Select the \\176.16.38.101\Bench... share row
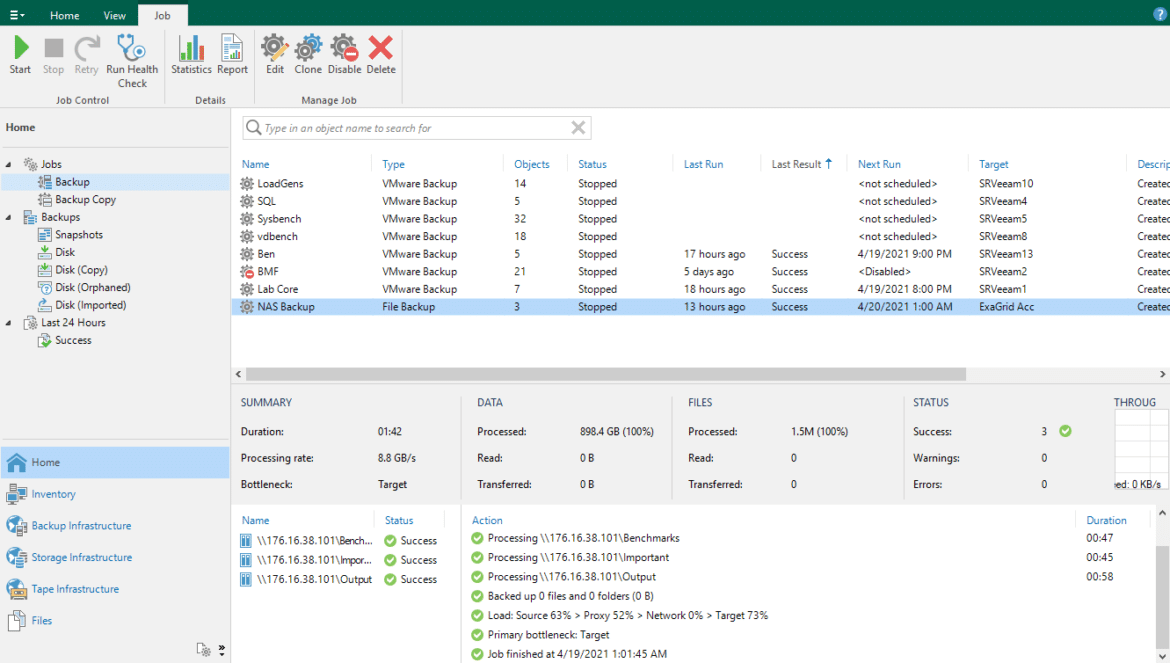Viewport: 1170px width, 663px height. [340, 541]
